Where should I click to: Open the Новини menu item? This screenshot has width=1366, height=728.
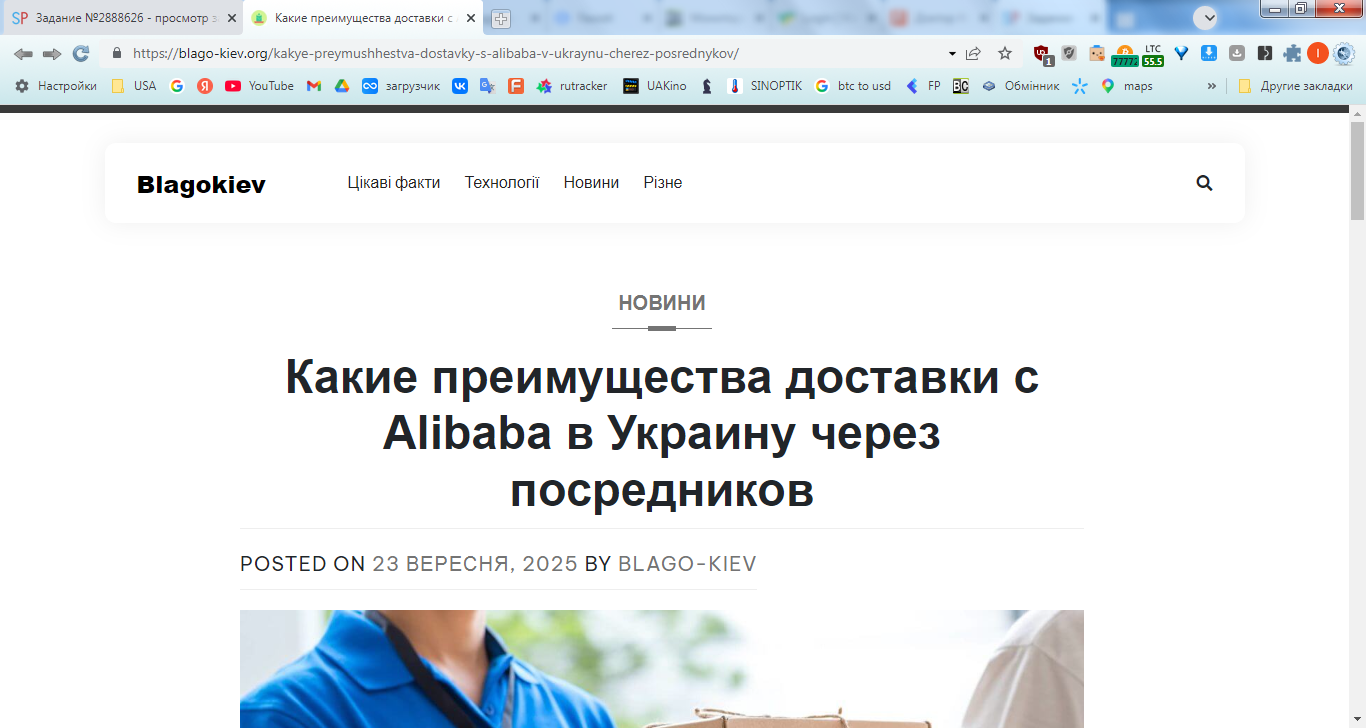[x=591, y=183]
